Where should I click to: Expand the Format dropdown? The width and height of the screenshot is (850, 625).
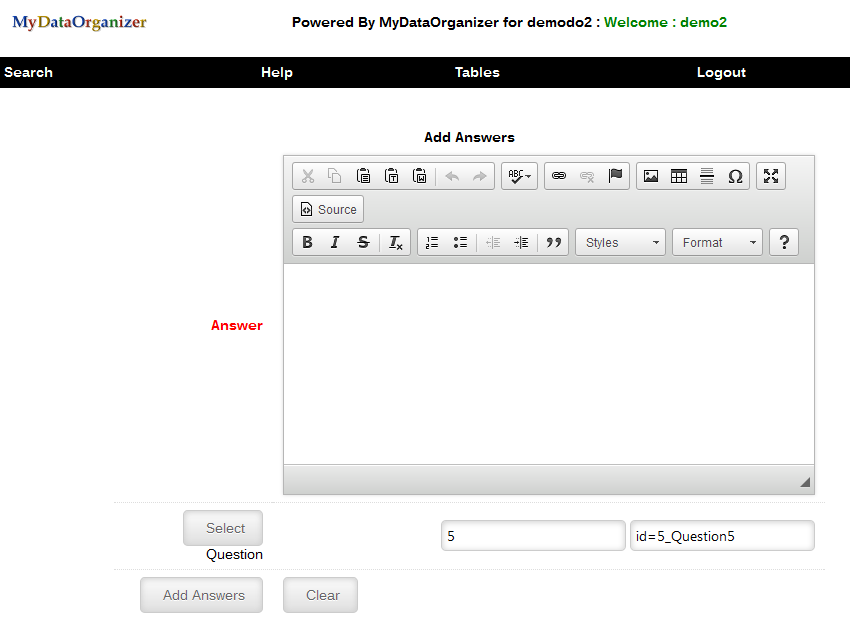pyautogui.click(x=717, y=242)
